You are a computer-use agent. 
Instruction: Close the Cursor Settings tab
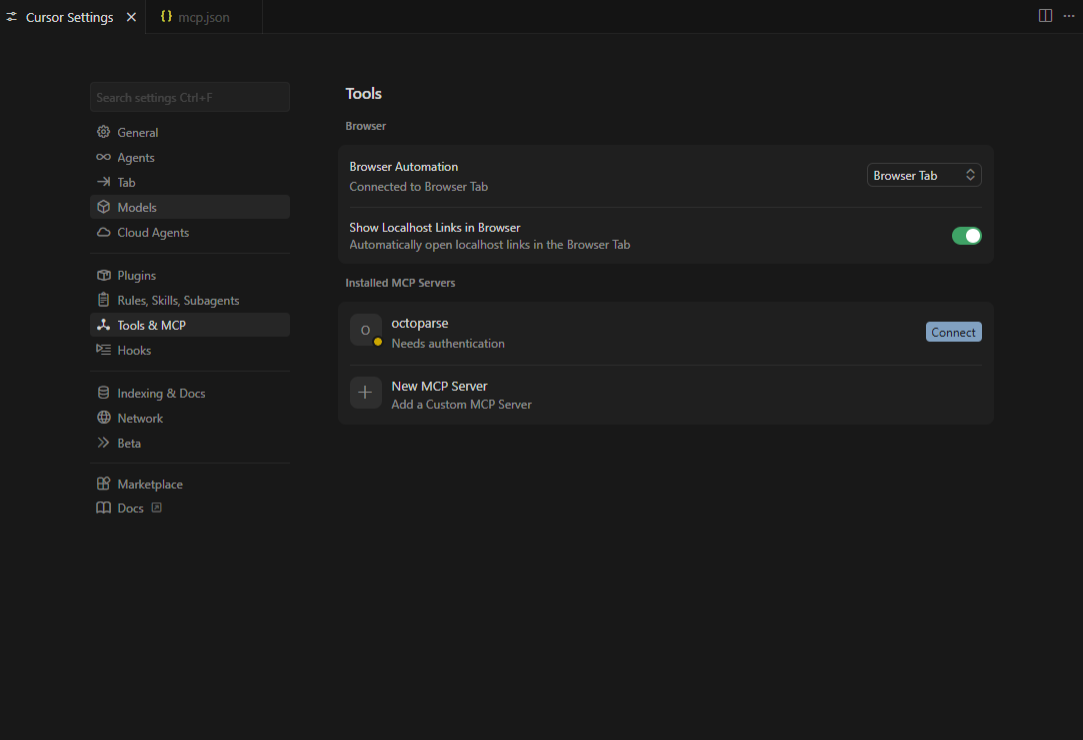point(131,17)
